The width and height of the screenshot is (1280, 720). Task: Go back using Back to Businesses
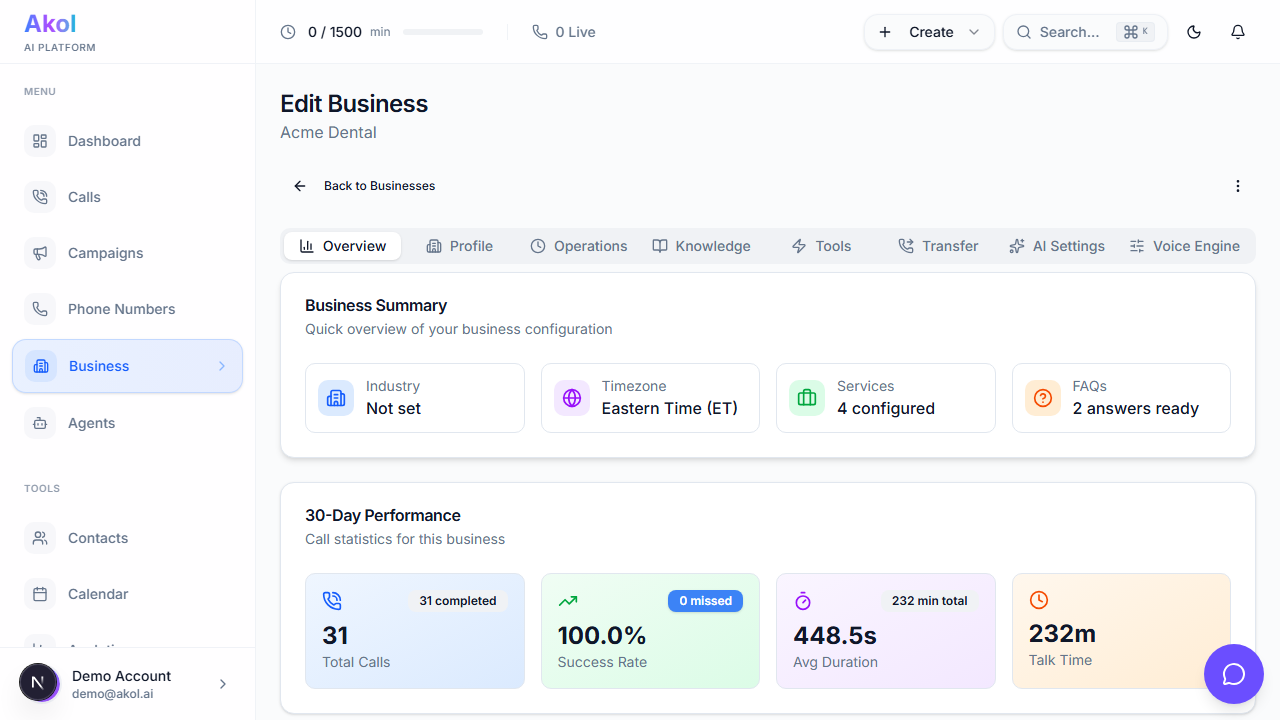(x=365, y=186)
